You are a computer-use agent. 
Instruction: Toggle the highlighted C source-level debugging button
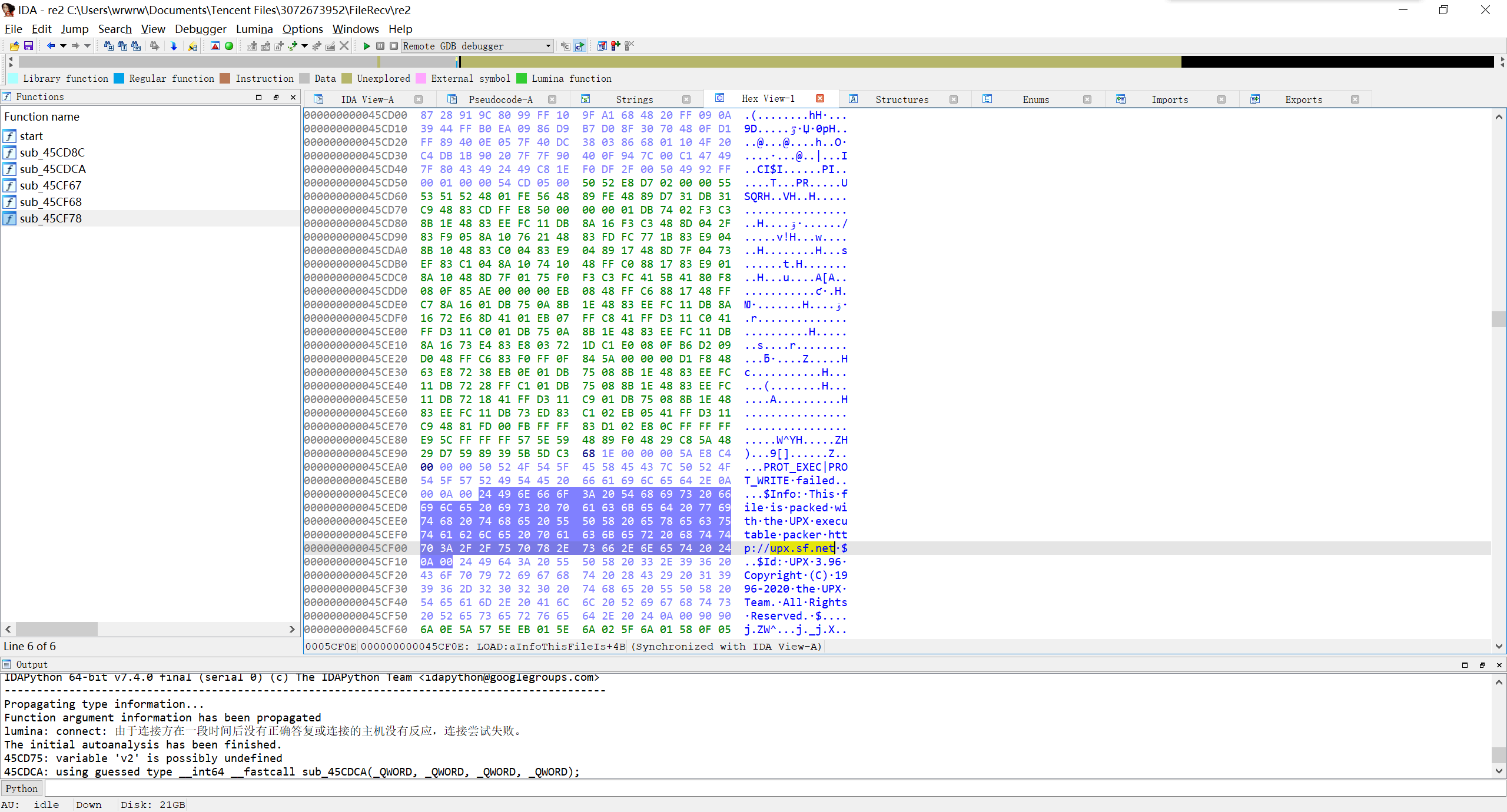tap(580, 46)
